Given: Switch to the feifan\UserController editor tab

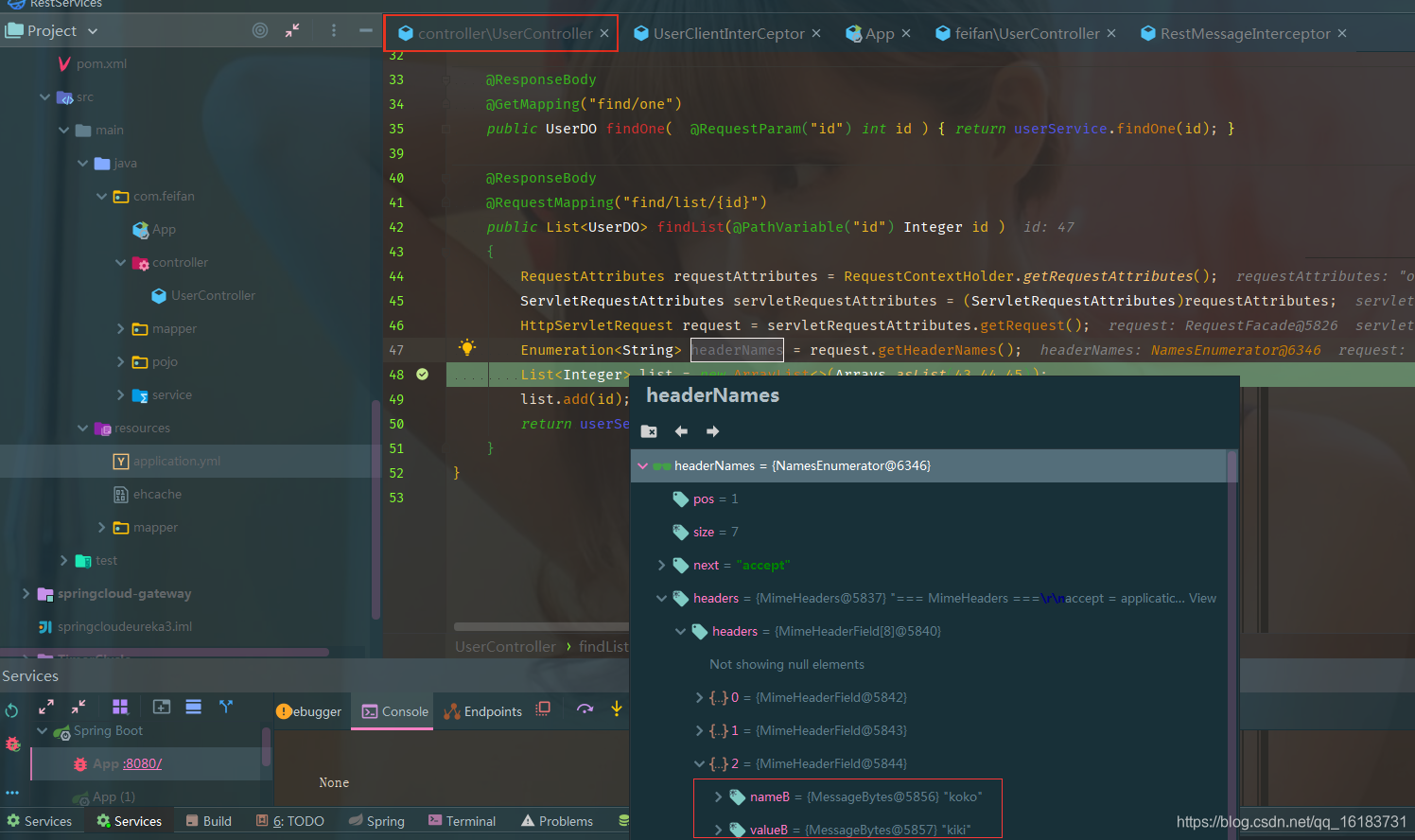Looking at the screenshot, I should [x=1027, y=33].
